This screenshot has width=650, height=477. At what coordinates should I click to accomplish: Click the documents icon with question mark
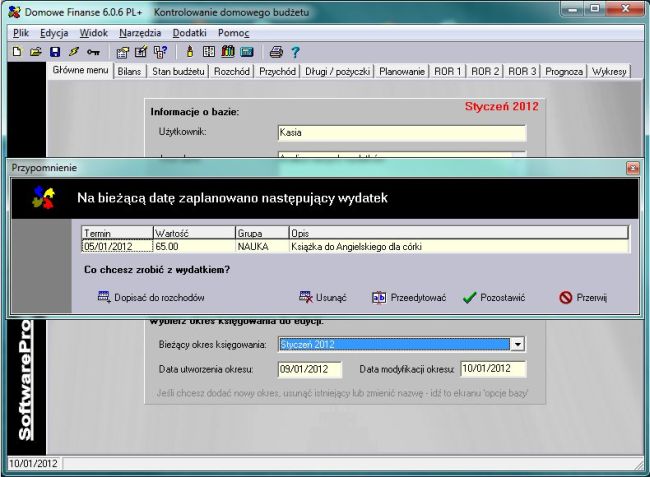coord(160,52)
